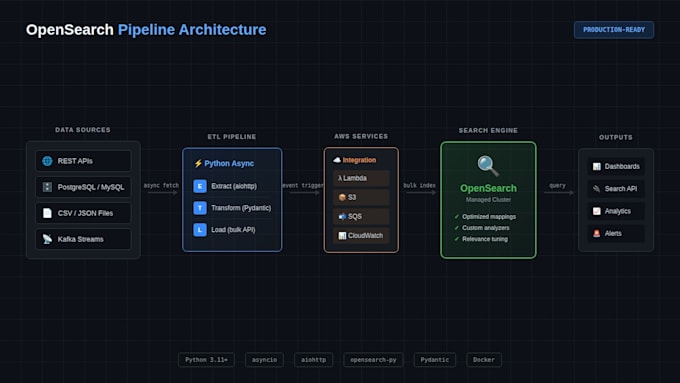Viewport: 680px width, 383px height.
Task: Select the opensearch-py tag
Action: [373, 360]
